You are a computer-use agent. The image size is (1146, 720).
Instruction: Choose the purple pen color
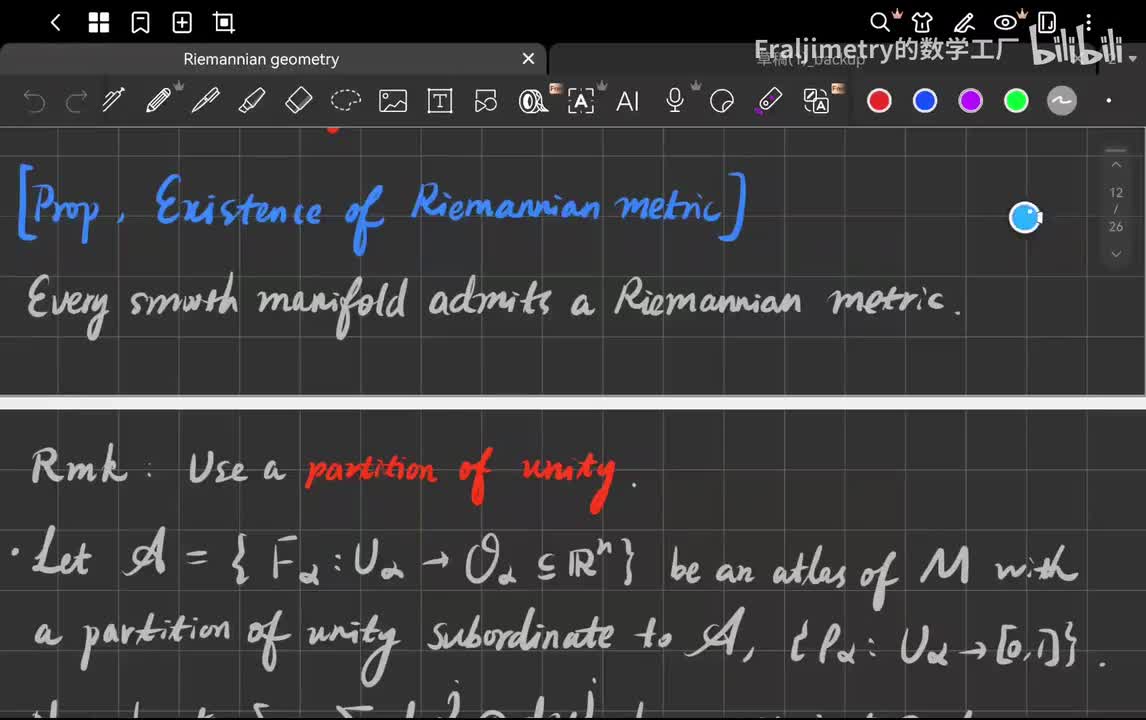click(x=971, y=101)
